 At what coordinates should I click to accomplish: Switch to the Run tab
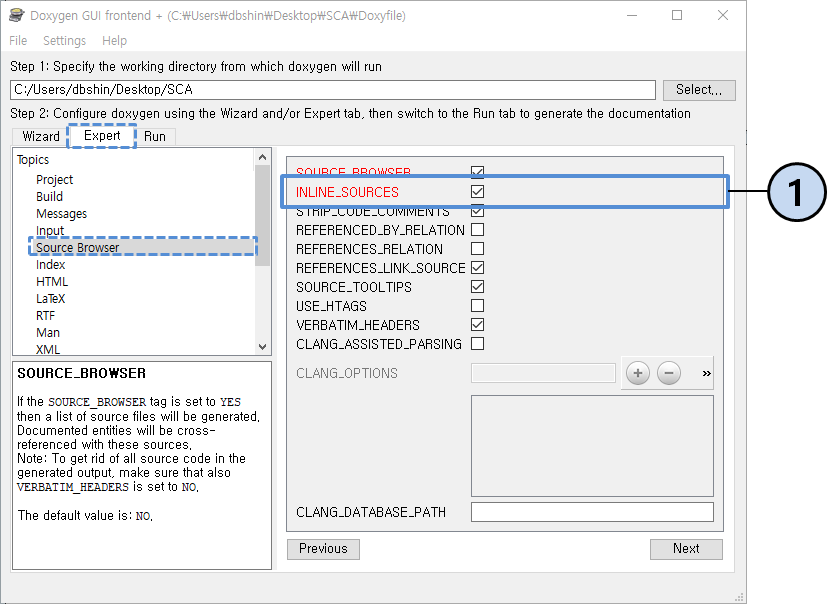tap(155, 136)
